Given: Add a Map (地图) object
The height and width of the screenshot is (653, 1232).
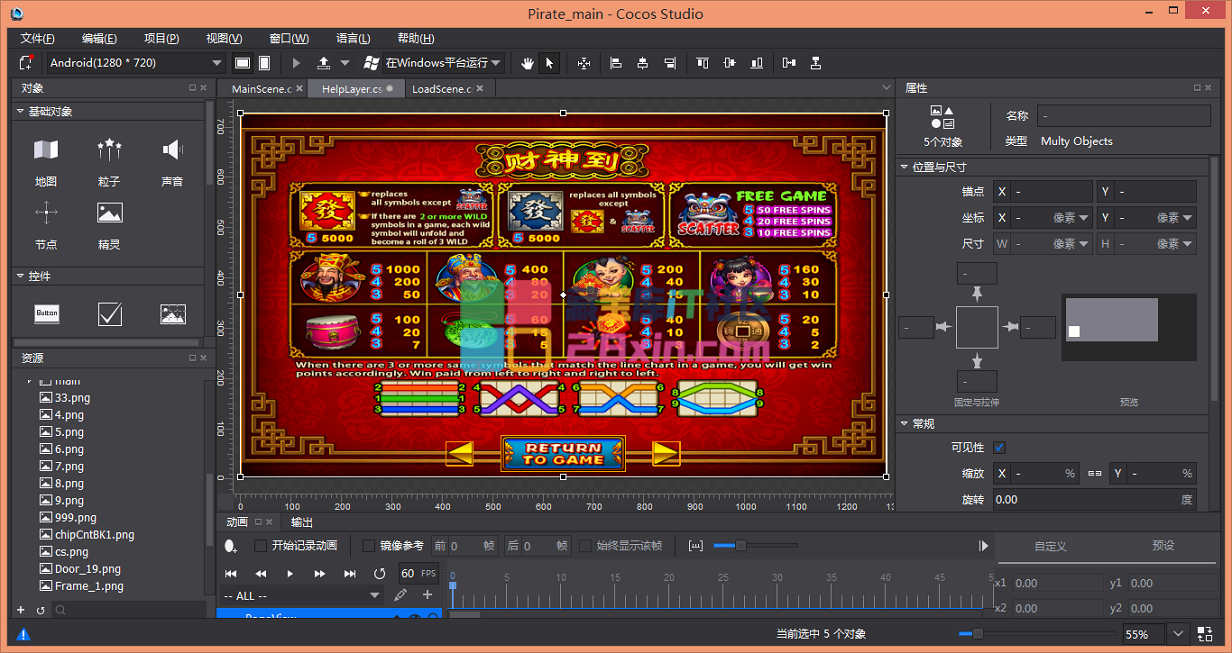Looking at the screenshot, I should (46, 161).
